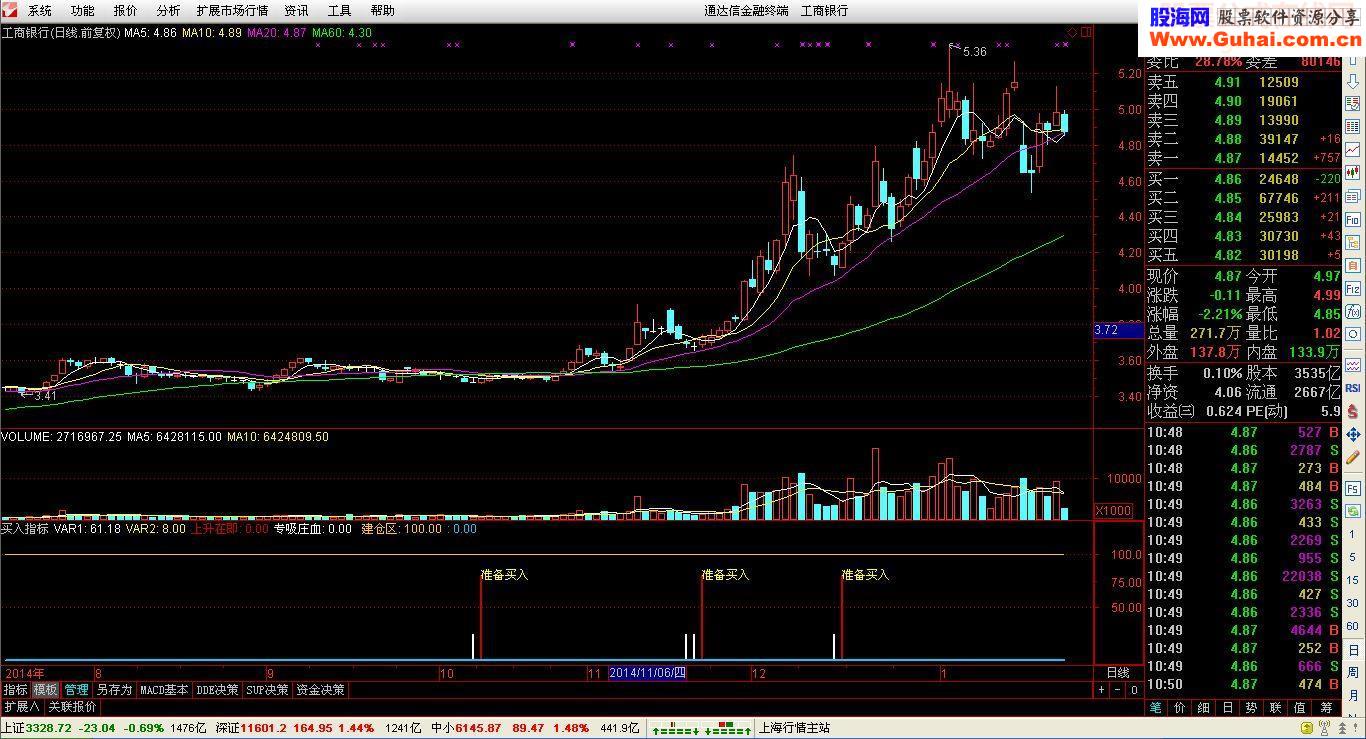This screenshot has height=739, width=1366.
Task: Select the 模板 tab at bottom
Action: click(x=45, y=690)
